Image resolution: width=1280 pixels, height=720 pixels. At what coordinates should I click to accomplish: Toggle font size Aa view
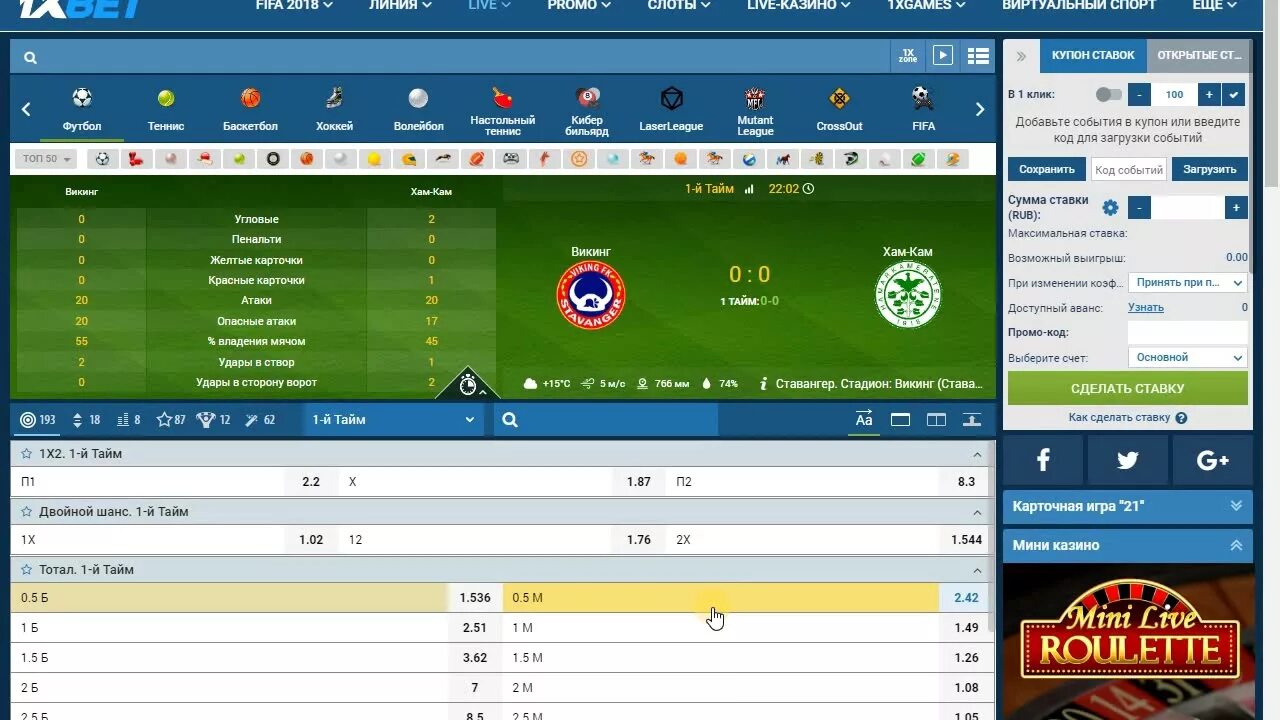864,420
